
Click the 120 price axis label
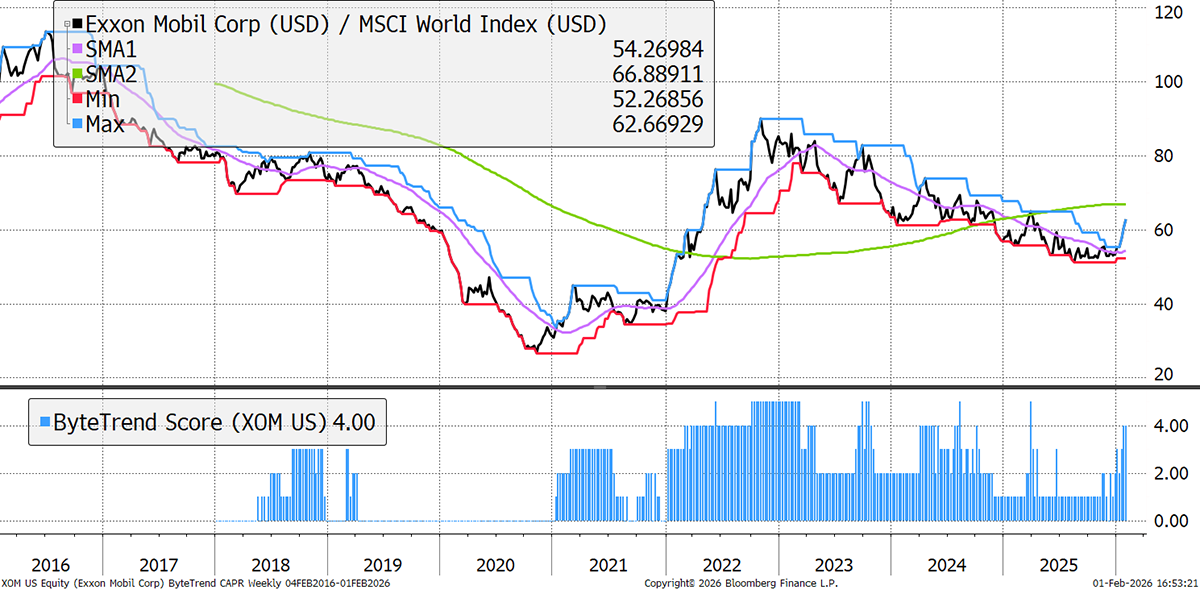click(1165, 13)
